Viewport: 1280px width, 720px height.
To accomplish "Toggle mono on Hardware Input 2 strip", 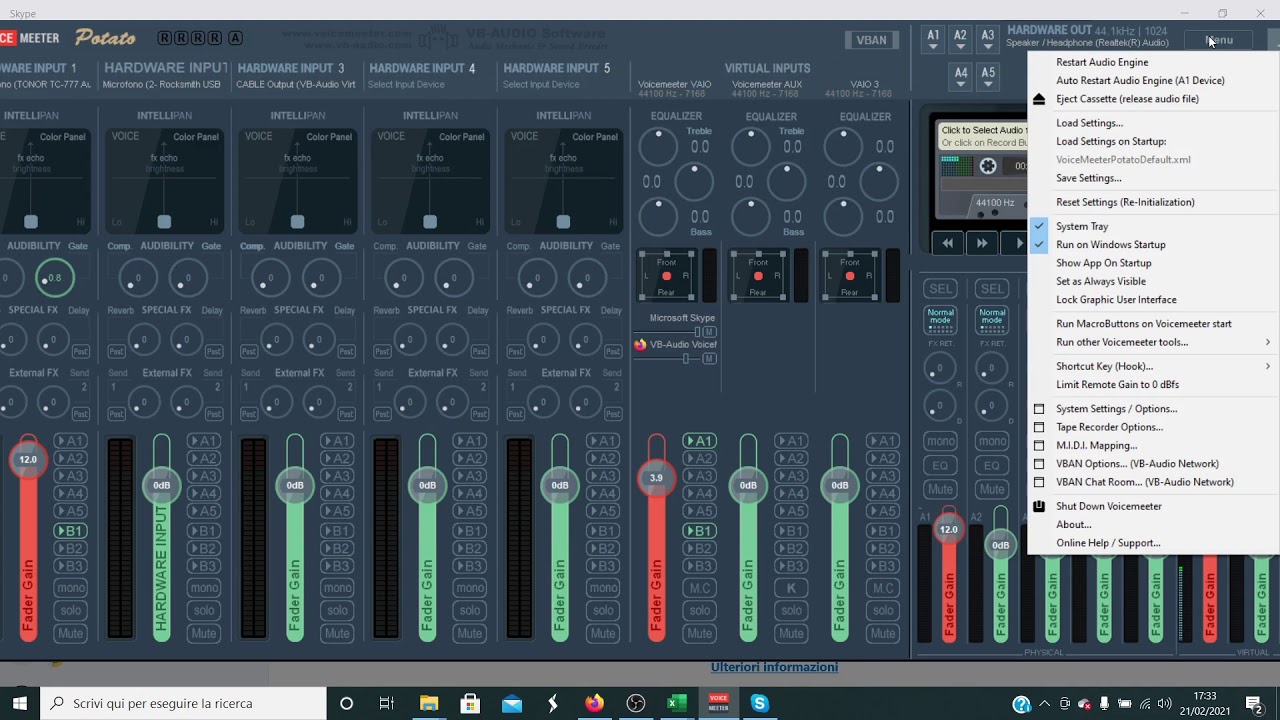I will click(x=203, y=588).
